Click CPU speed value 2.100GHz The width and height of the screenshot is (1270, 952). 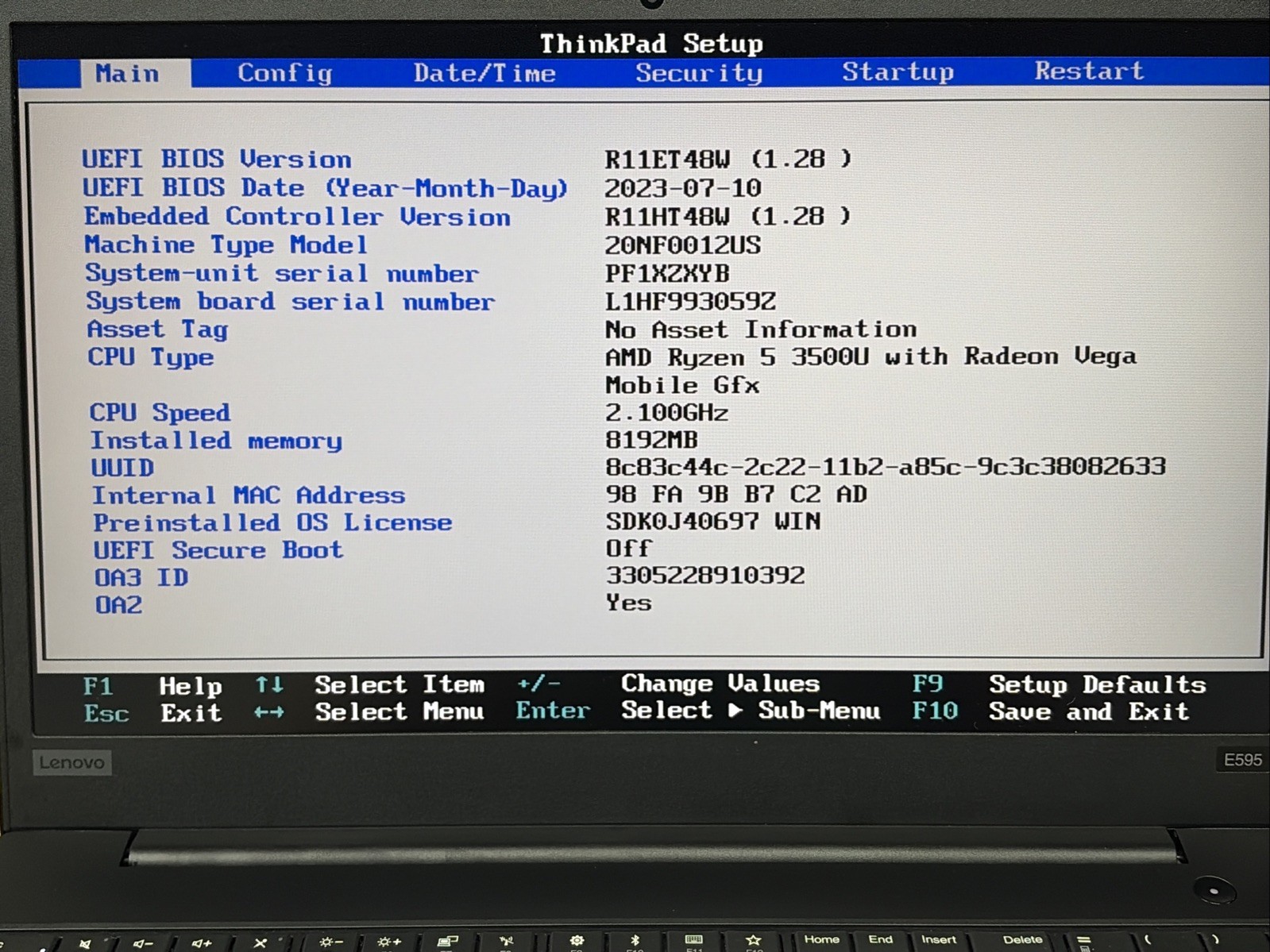click(x=666, y=412)
